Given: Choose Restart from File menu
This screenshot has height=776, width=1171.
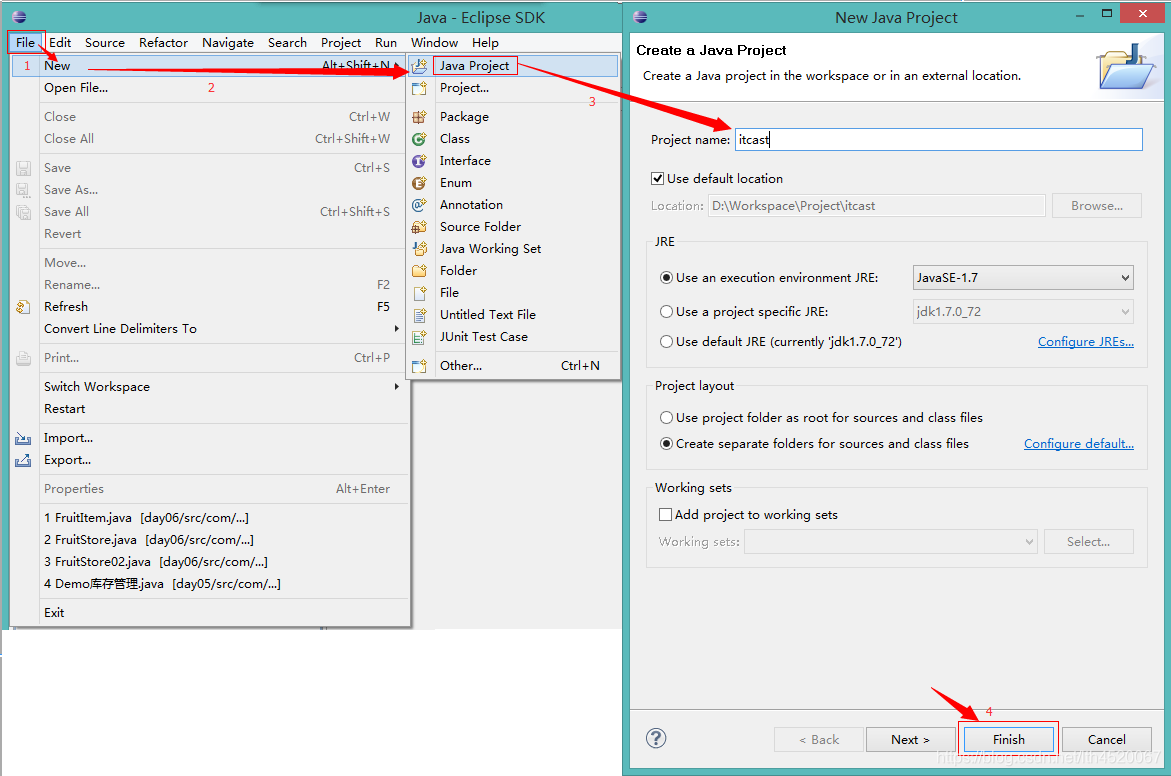Looking at the screenshot, I should (x=211, y=409).
